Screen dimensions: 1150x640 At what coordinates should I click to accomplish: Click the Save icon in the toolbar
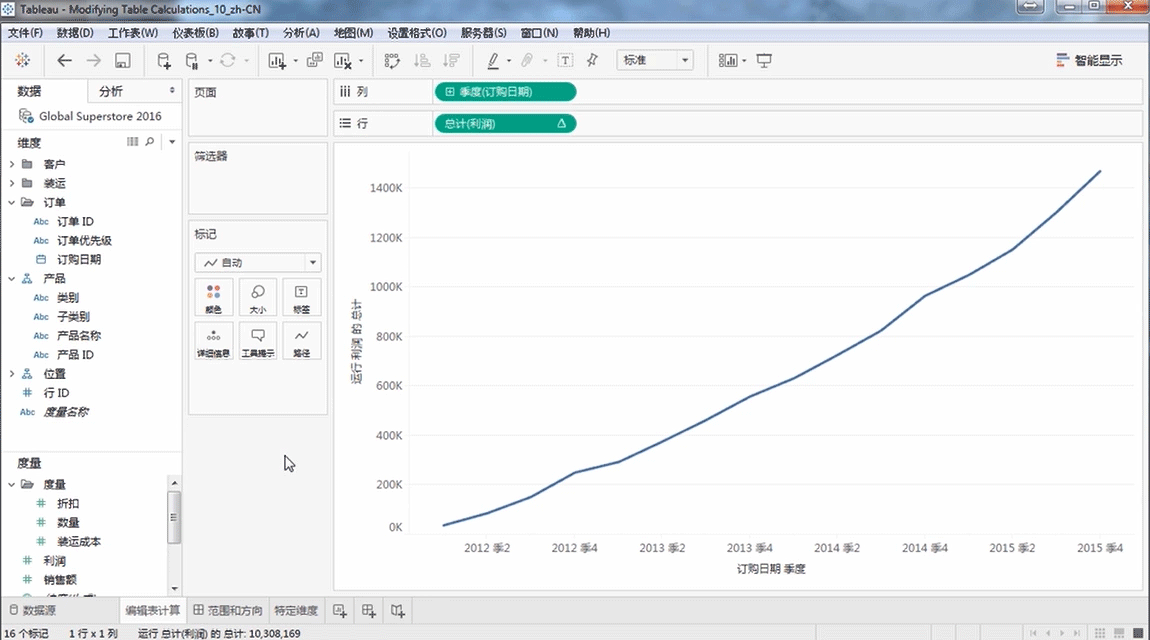point(123,61)
